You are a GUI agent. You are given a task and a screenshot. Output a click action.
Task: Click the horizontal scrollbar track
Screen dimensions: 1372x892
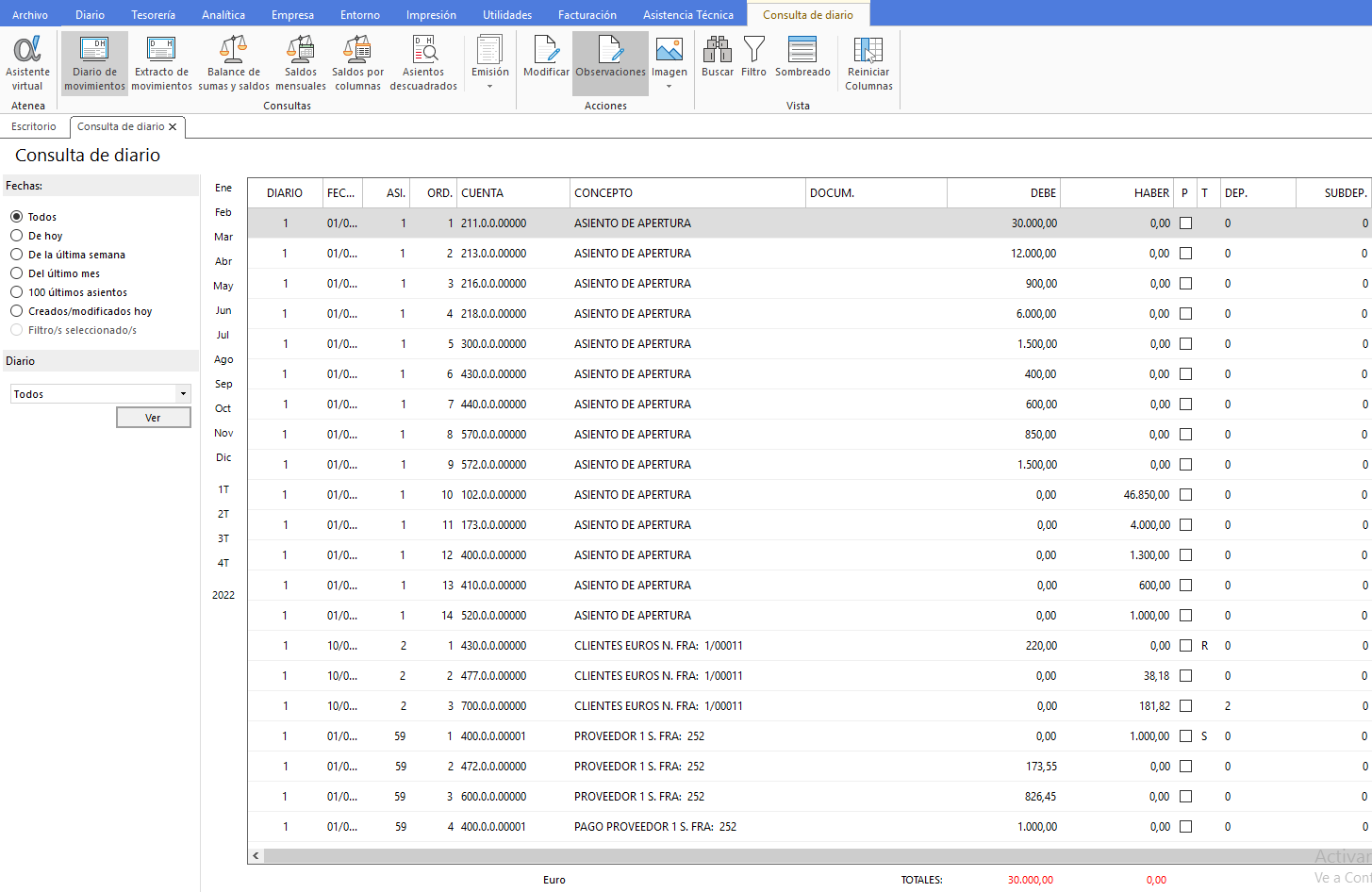pos(817,856)
